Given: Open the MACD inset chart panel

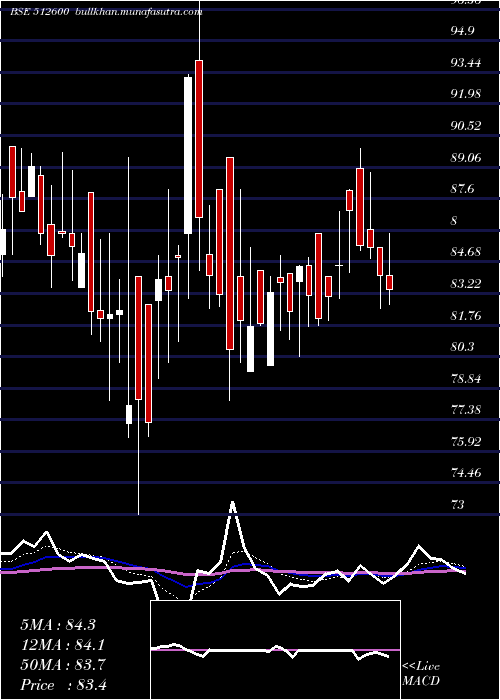Looking at the screenshot, I should point(275,650).
